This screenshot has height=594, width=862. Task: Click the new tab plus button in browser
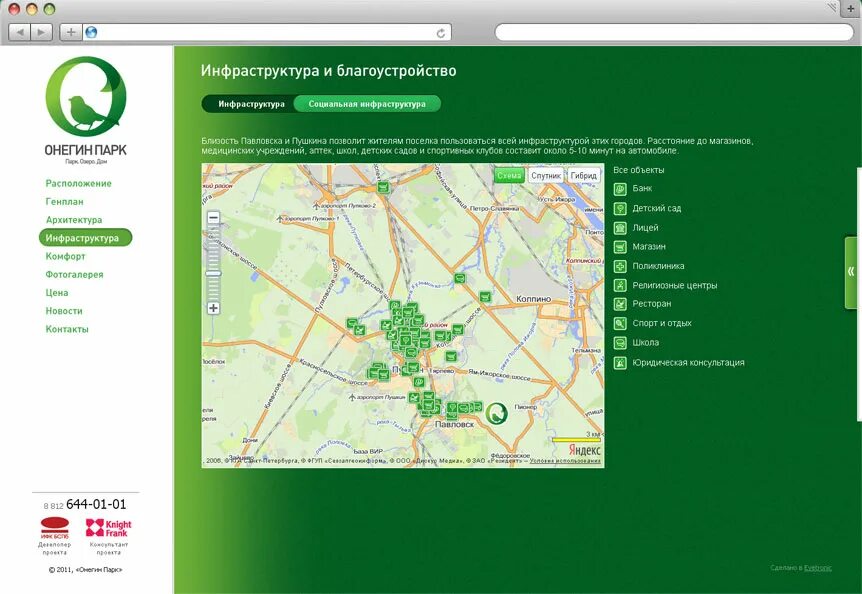coord(850,9)
